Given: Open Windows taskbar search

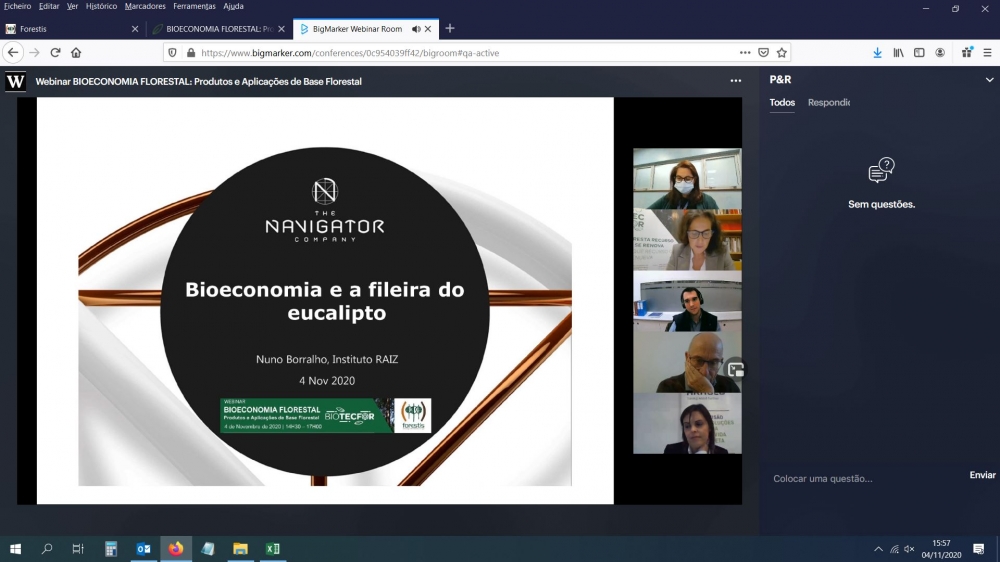Looking at the screenshot, I should pyautogui.click(x=47, y=549).
